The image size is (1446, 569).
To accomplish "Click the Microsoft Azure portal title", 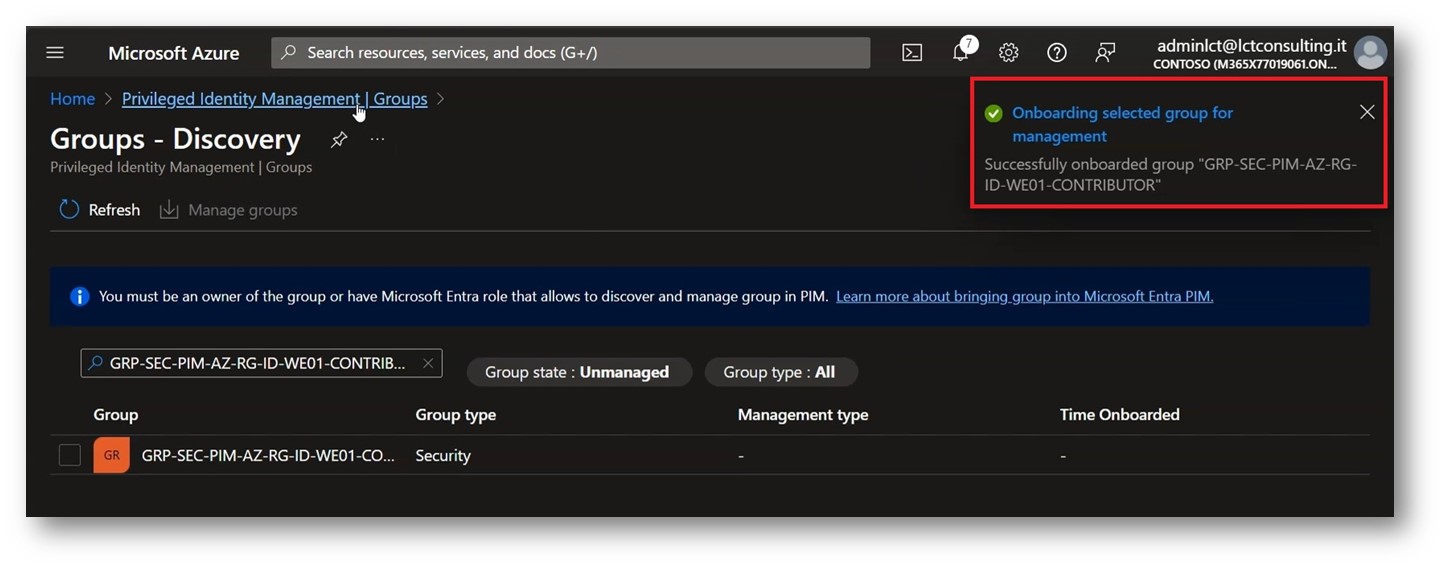I will tap(174, 53).
